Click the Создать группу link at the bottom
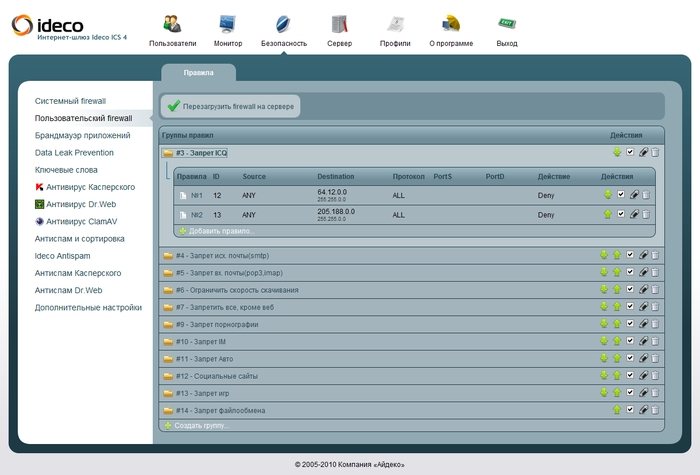This screenshot has height=475, width=700. (x=200, y=426)
